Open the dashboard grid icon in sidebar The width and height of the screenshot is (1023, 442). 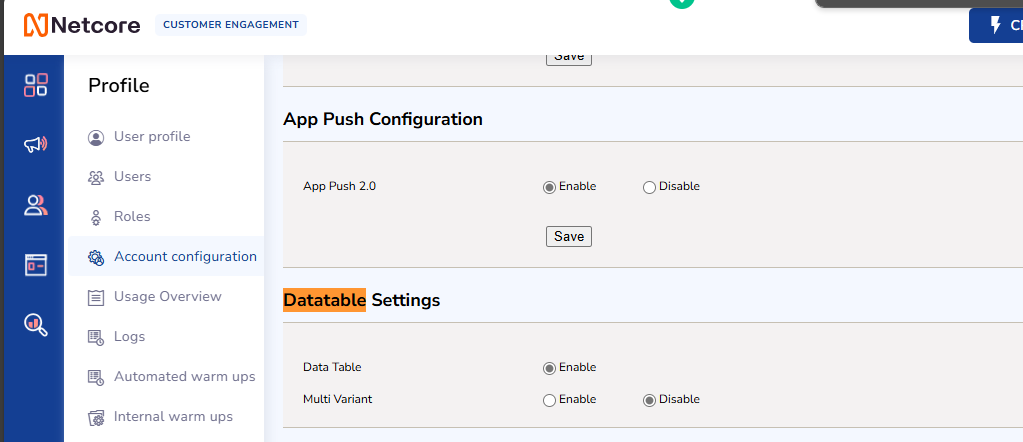coord(36,85)
